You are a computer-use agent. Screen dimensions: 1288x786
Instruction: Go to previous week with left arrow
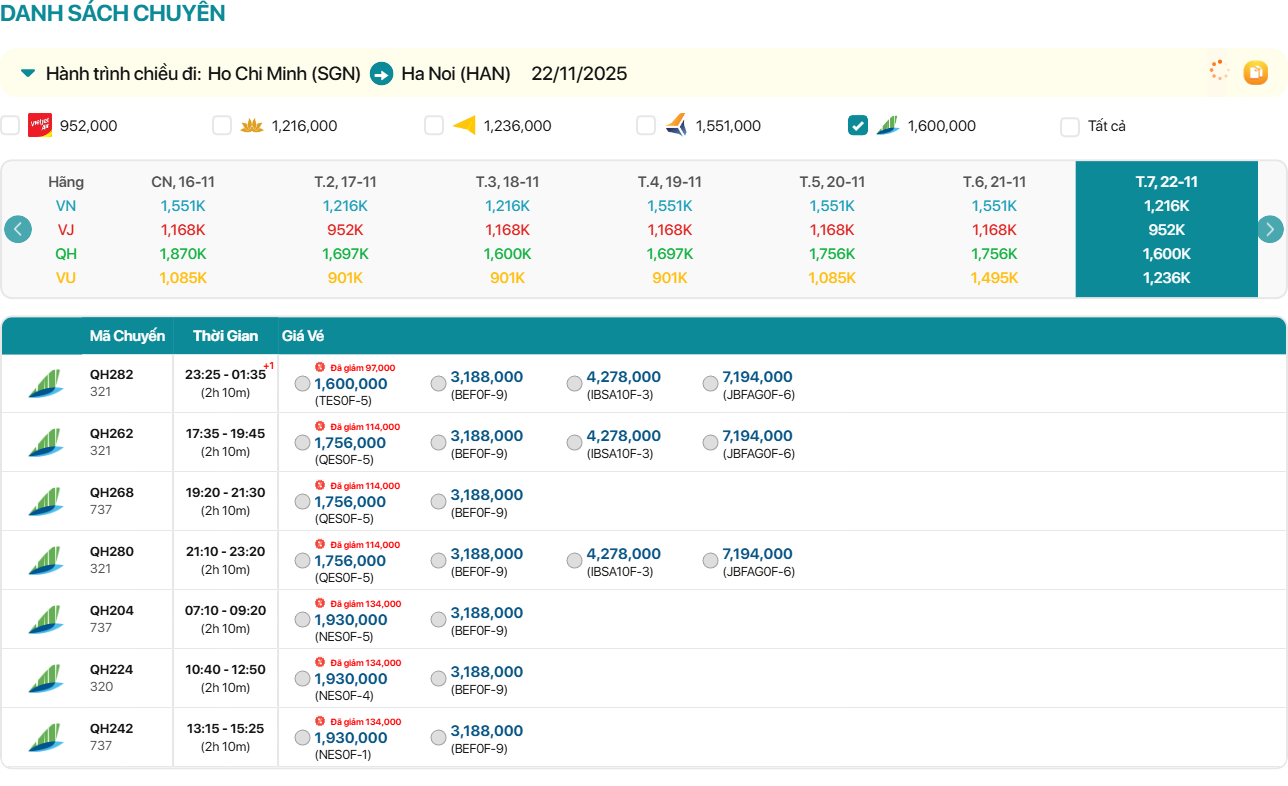(18, 229)
